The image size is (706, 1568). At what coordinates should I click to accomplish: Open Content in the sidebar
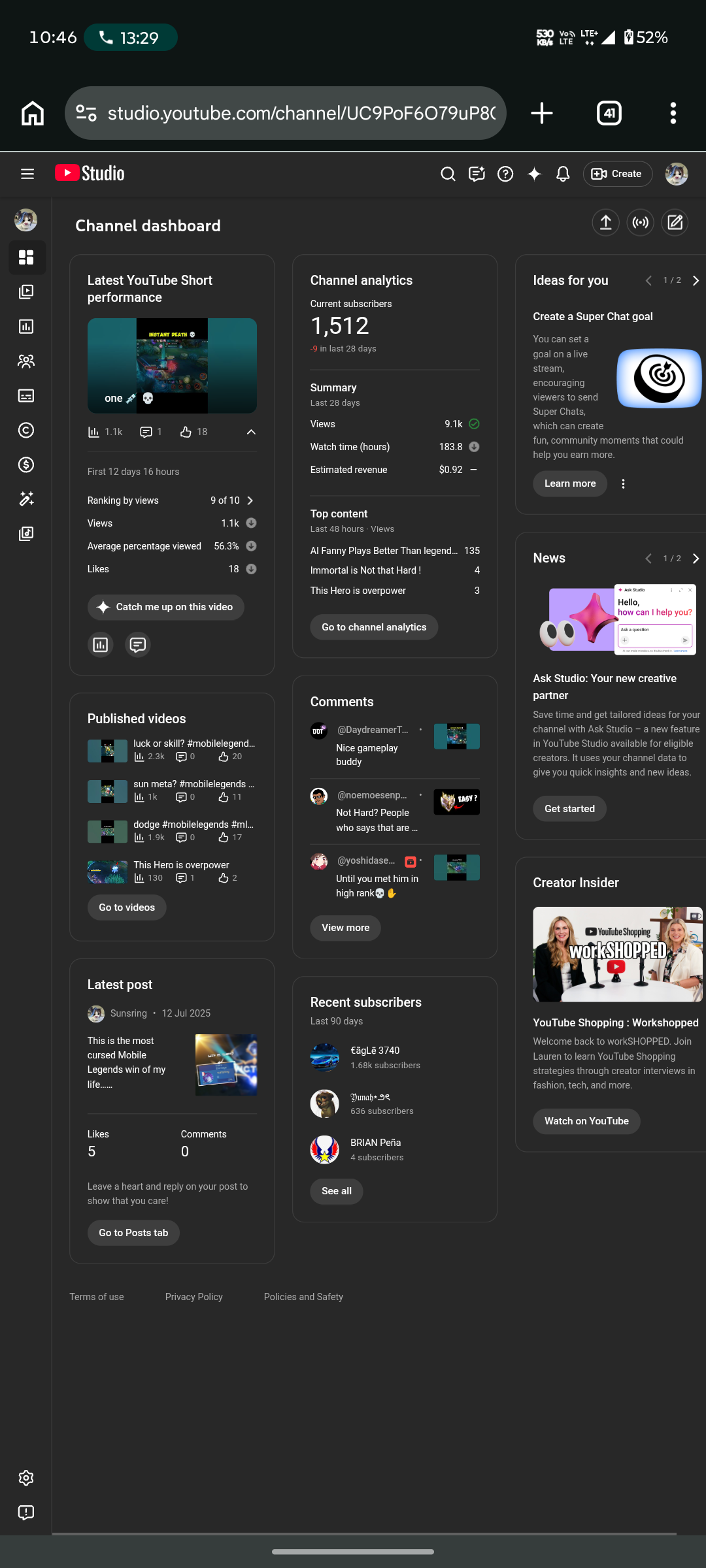point(26,292)
